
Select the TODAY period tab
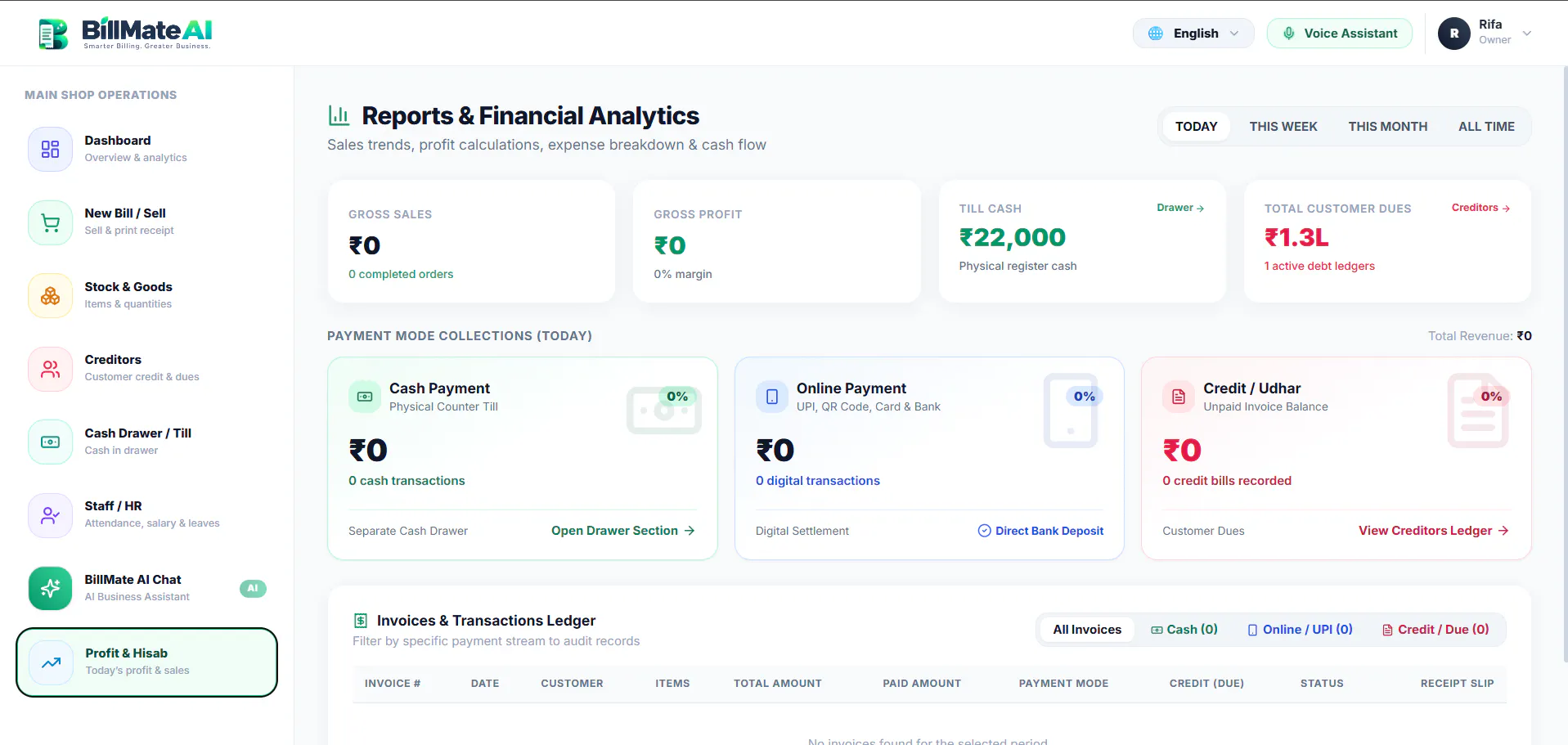1197,127
